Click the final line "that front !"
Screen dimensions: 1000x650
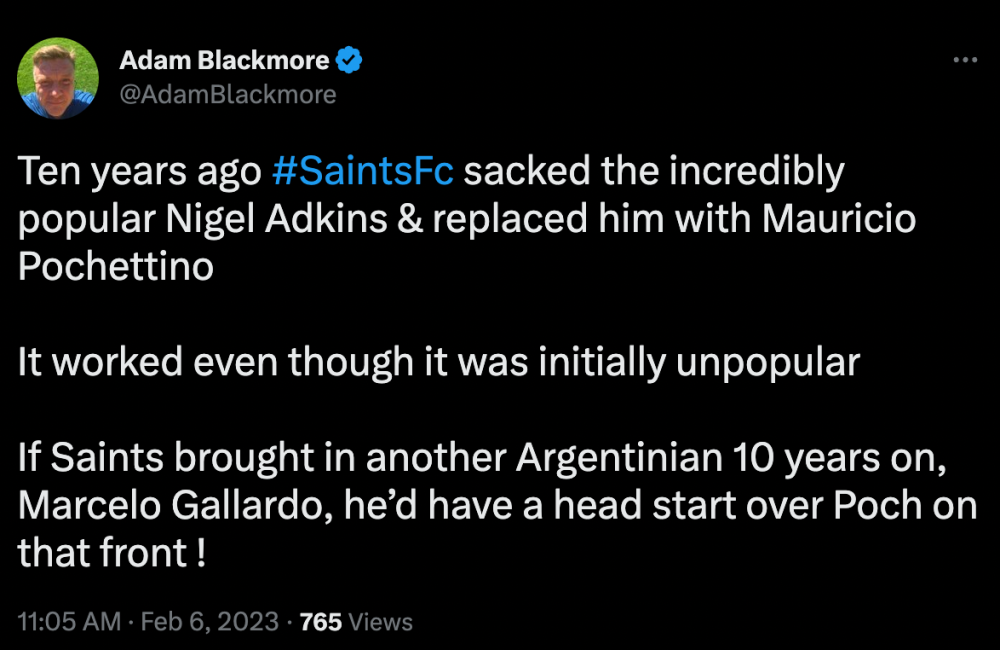coord(112,554)
